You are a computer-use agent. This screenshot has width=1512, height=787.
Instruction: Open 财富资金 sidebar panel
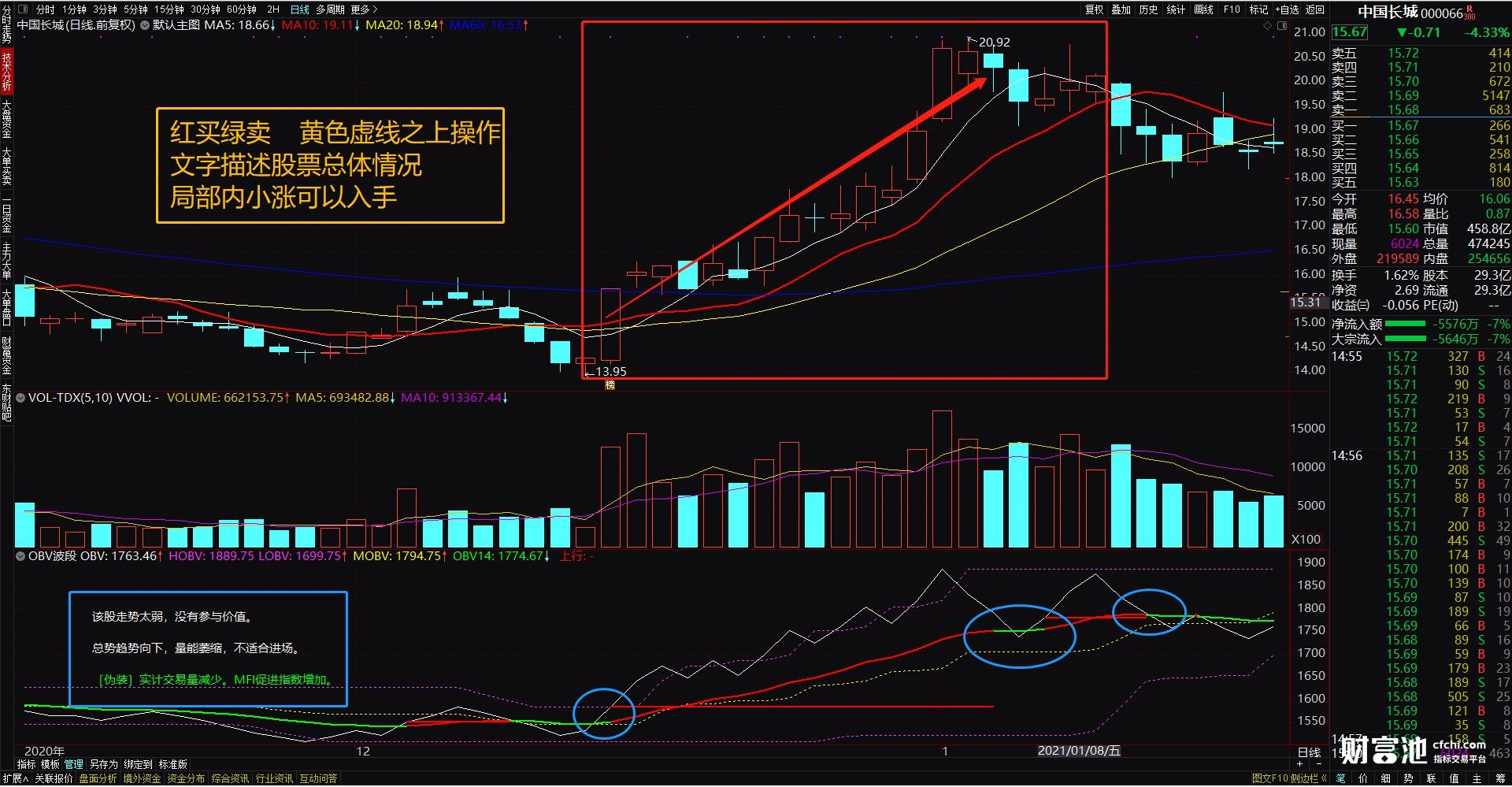(x=6, y=355)
